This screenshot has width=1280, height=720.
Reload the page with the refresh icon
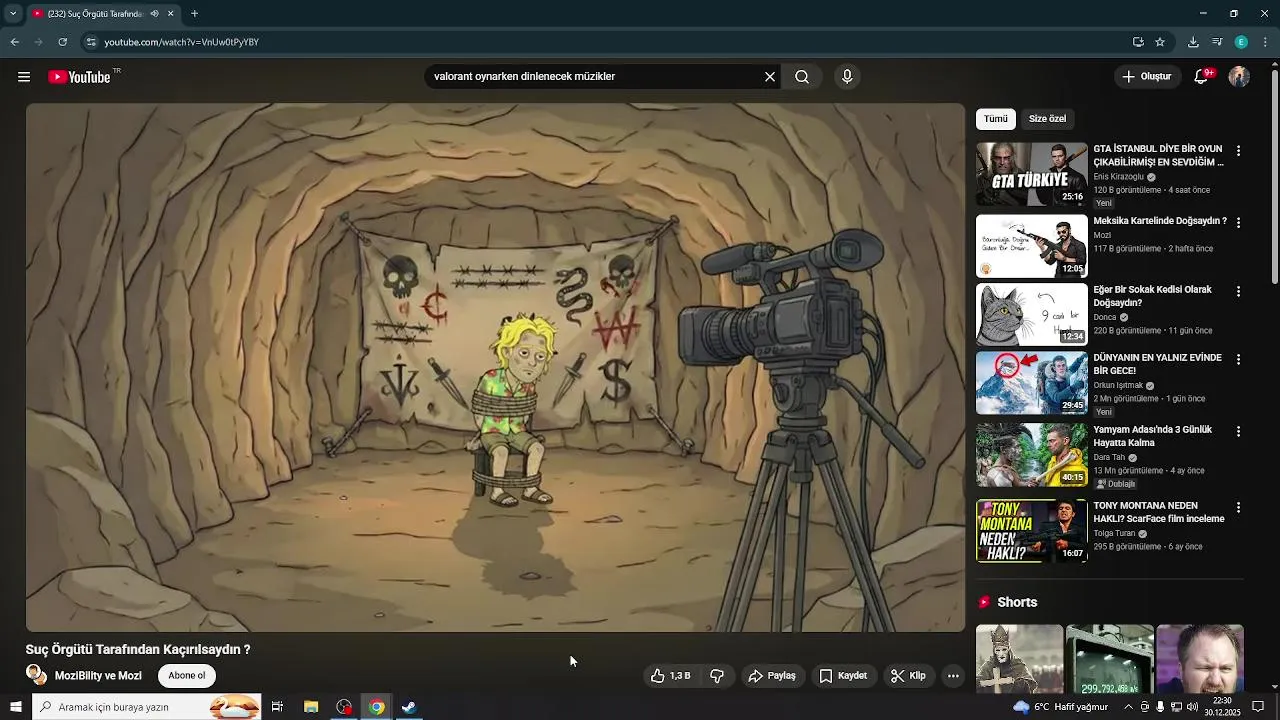(62, 42)
